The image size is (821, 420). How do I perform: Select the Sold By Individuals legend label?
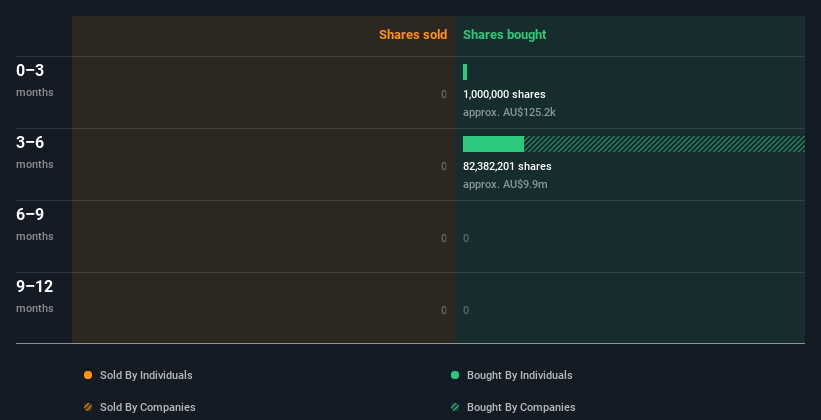[146, 375]
